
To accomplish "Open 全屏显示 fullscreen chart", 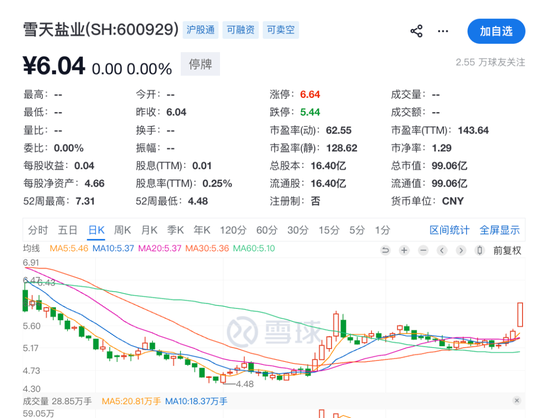I will click(499, 230).
